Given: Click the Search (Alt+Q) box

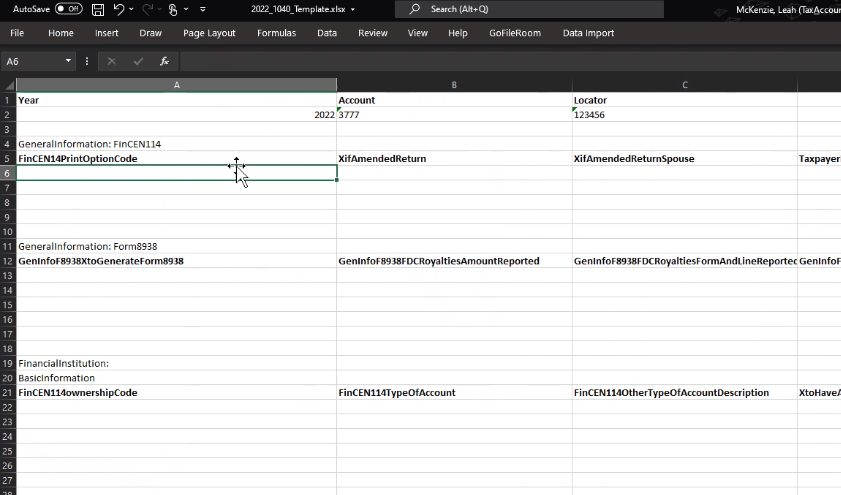Looking at the screenshot, I should pos(529,9).
